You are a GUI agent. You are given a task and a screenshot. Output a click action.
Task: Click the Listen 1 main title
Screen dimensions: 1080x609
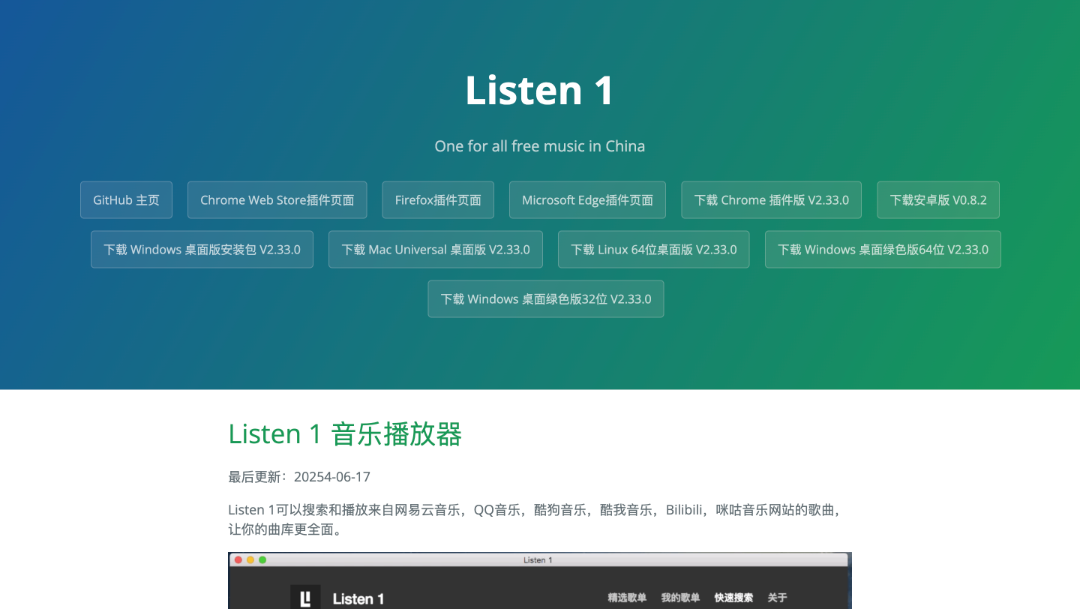coord(539,90)
